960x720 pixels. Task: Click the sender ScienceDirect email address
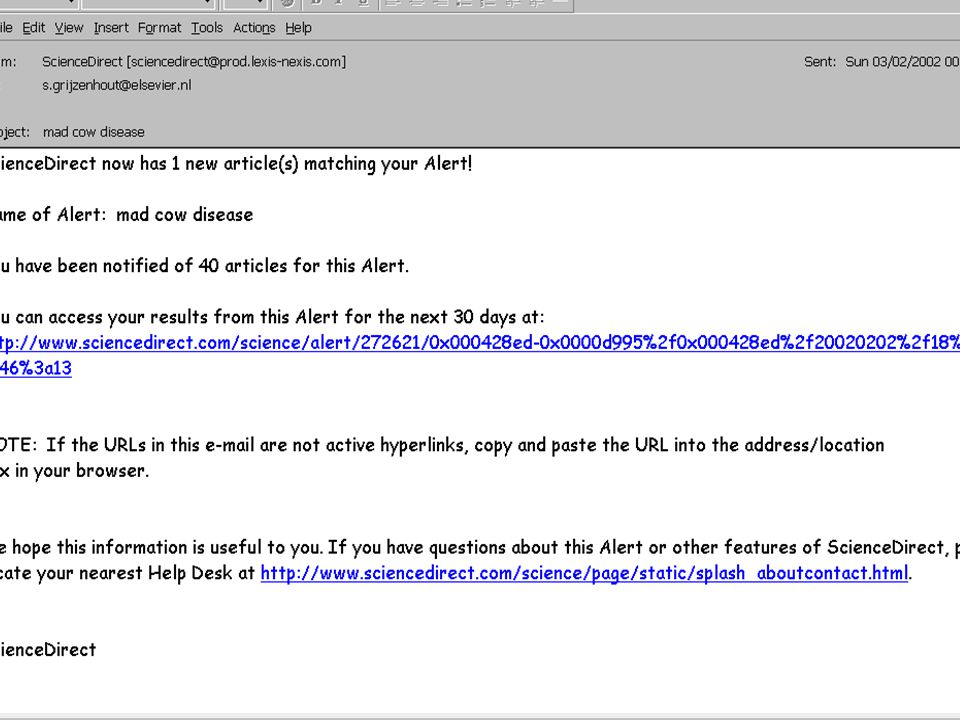click(x=194, y=62)
